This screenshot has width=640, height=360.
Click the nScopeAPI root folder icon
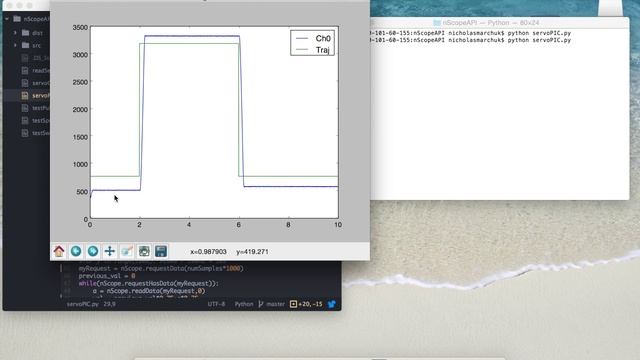(x=17, y=19)
